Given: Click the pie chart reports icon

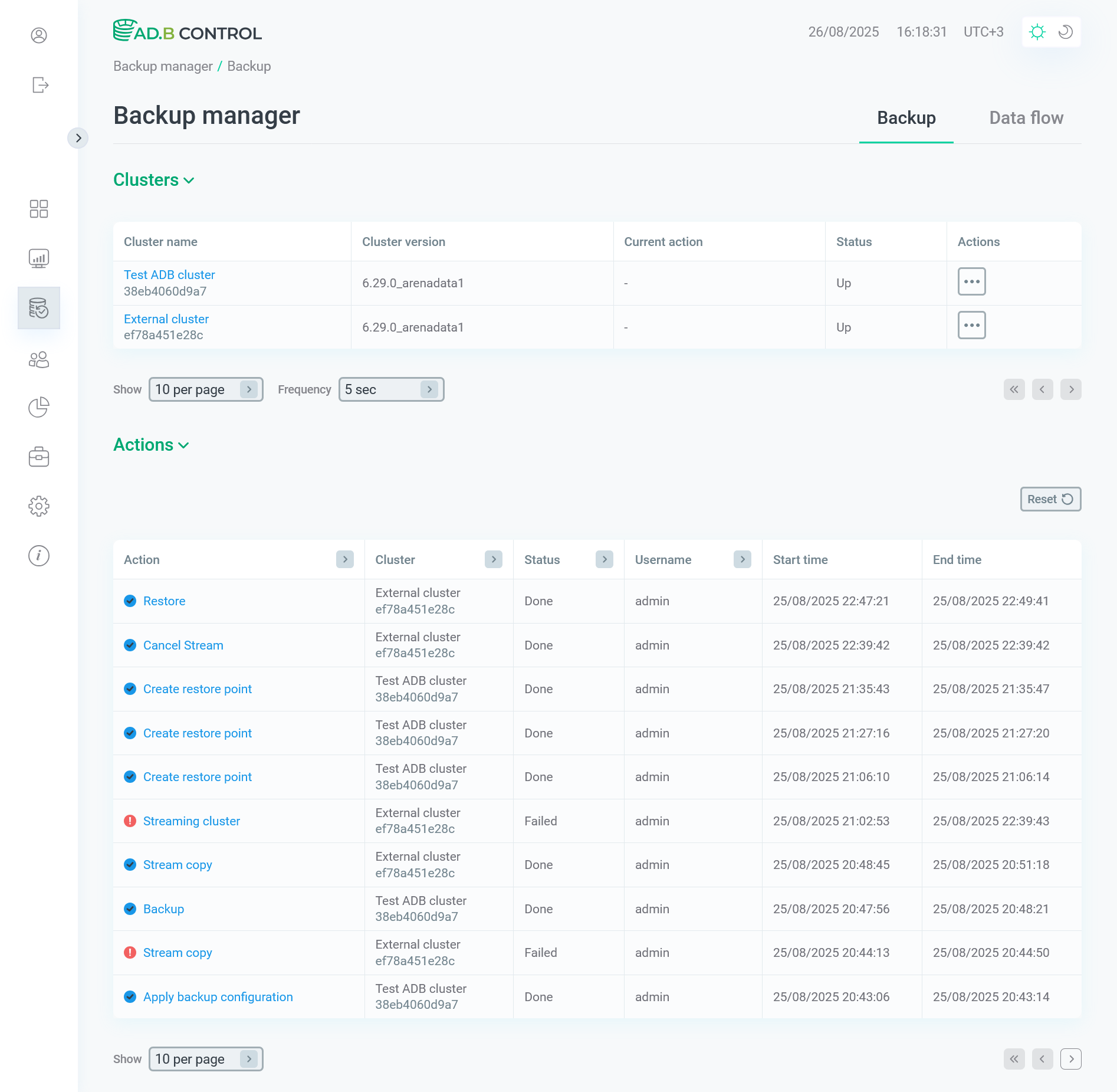Looking at the screenshot, I should [x=39, y=407].
